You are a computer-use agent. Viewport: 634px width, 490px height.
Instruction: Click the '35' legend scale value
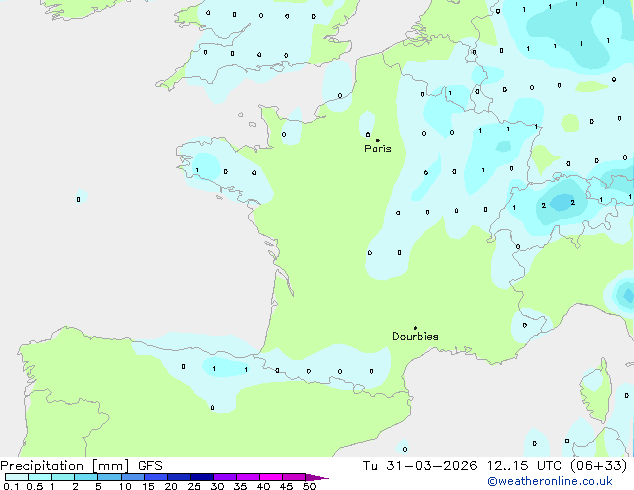[240, 486]
